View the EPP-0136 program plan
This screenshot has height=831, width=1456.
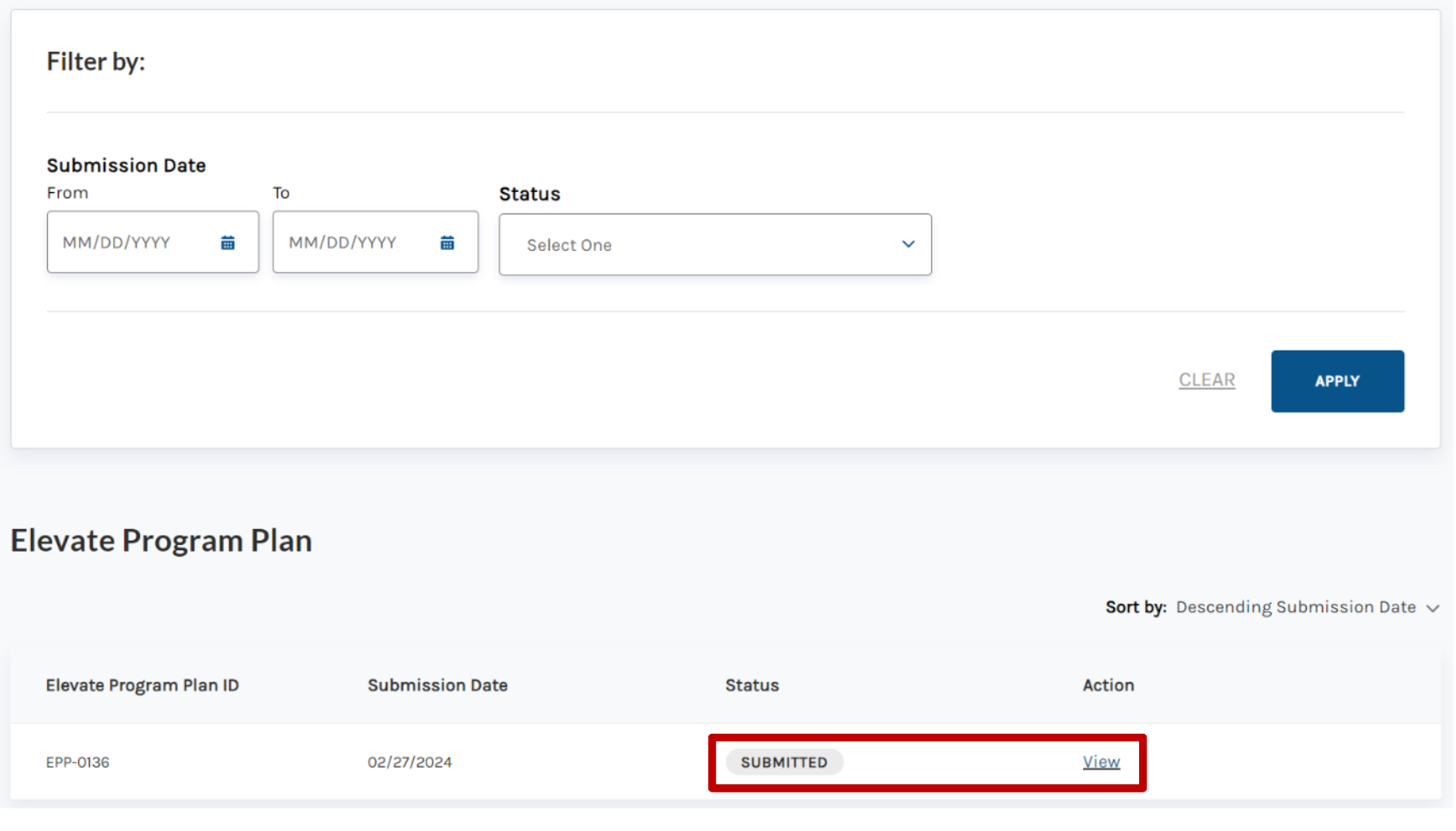(x=1101, y=761)
